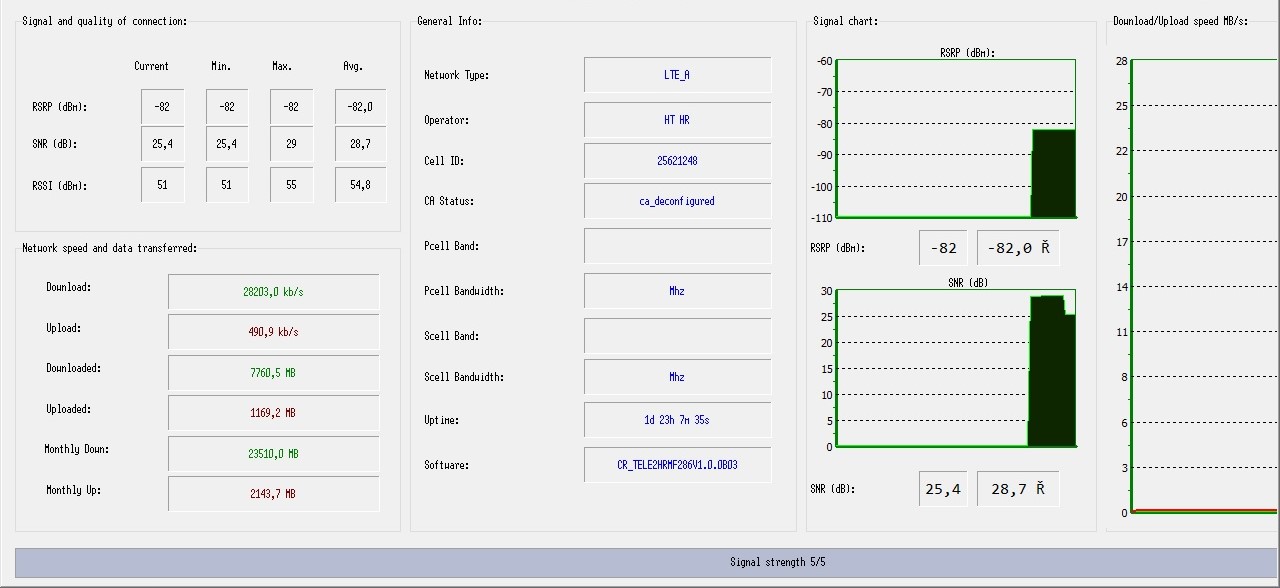Screen dimensions: 1280x588
Task: Select the RSSI average value 54,8
Action: coord(360,185)
